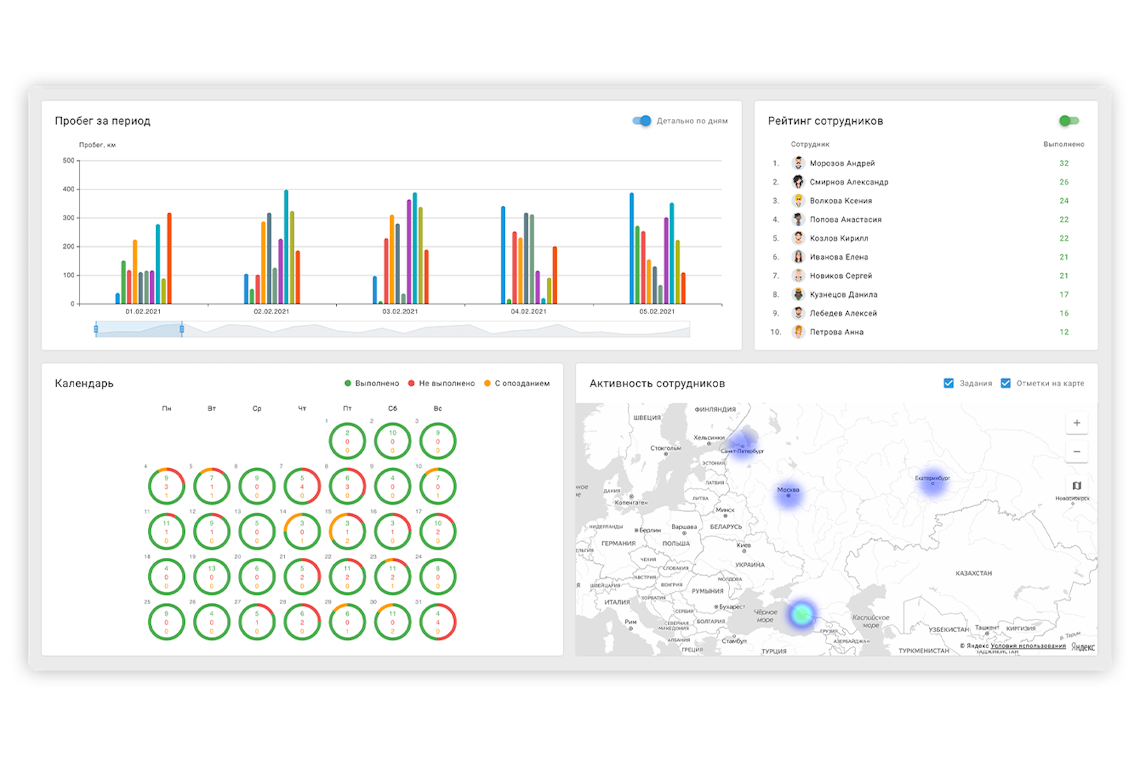
Task: Click the Не выполнено legend item
Action: tap(441, 383)
